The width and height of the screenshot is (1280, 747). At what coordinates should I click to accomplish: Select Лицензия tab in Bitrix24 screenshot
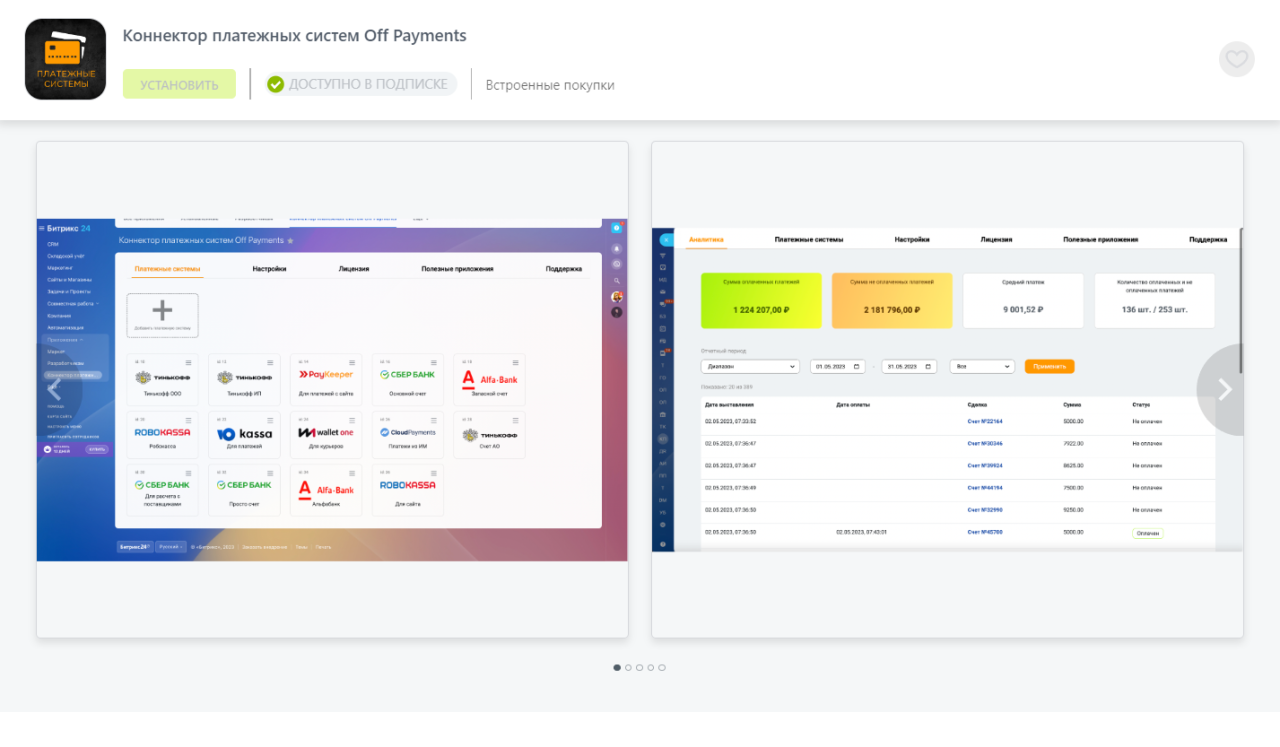tap(353, 269)
